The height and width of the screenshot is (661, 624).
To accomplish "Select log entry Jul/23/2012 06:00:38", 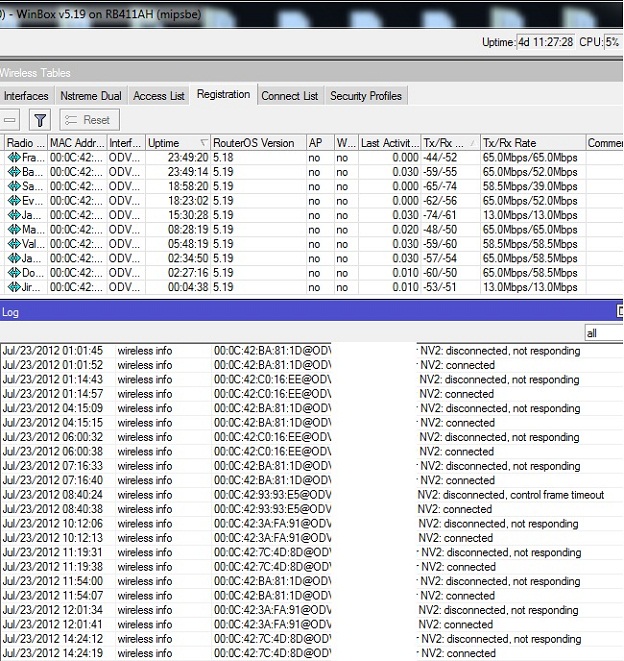I will (312, 451).
